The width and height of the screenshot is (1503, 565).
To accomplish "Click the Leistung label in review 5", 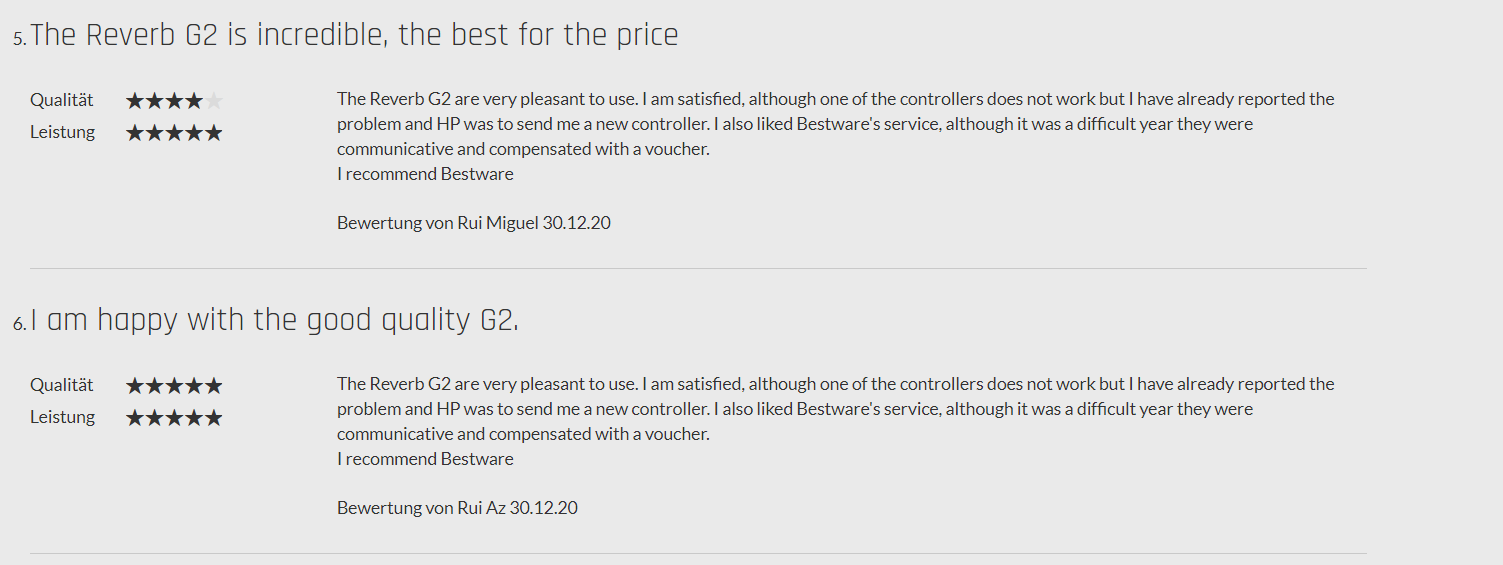I will (62, 132).
